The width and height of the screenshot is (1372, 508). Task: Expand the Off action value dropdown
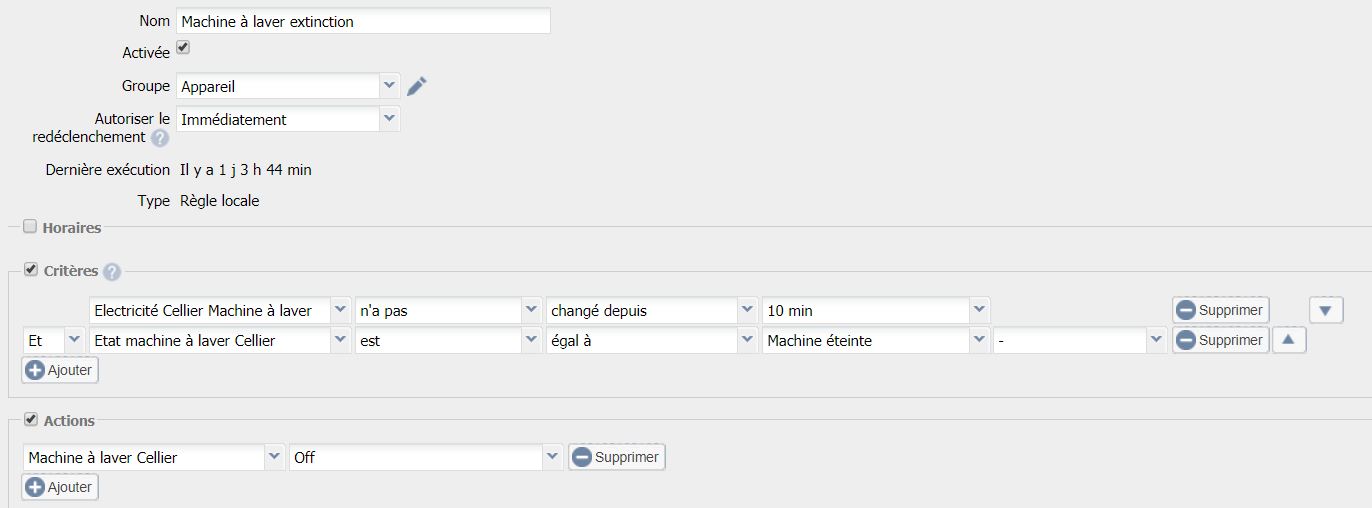[425, 457]
